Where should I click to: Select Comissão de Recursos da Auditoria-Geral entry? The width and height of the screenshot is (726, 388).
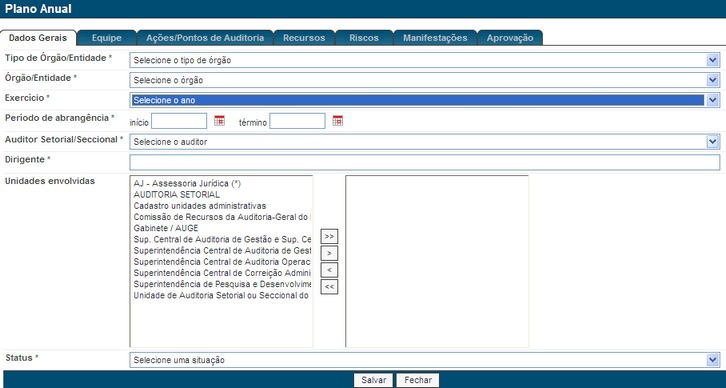click(x=222, y=217)
